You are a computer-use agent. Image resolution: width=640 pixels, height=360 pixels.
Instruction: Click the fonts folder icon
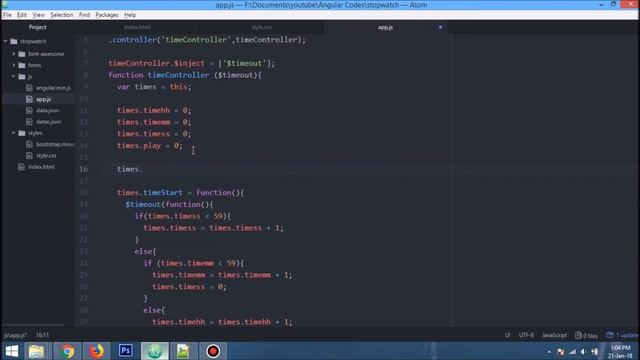coord(22,65)
